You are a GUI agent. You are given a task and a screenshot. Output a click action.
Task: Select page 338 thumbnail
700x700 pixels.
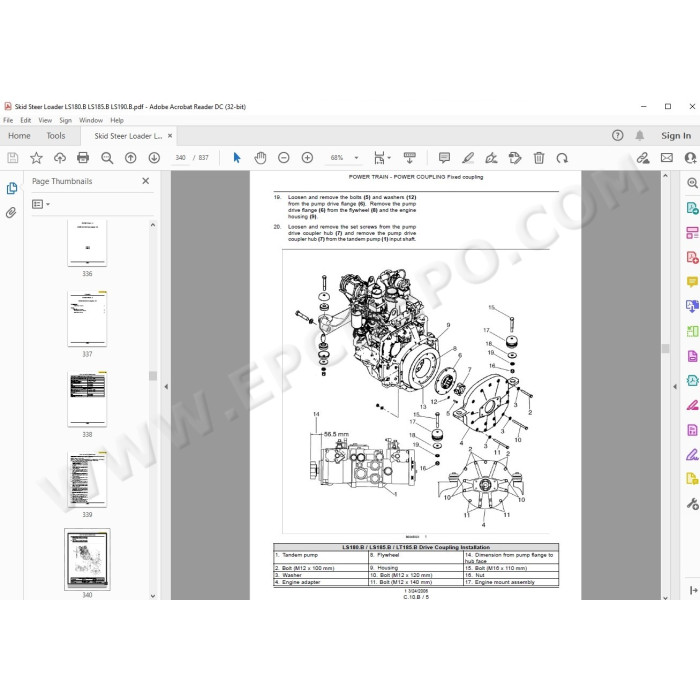point(87,399)
